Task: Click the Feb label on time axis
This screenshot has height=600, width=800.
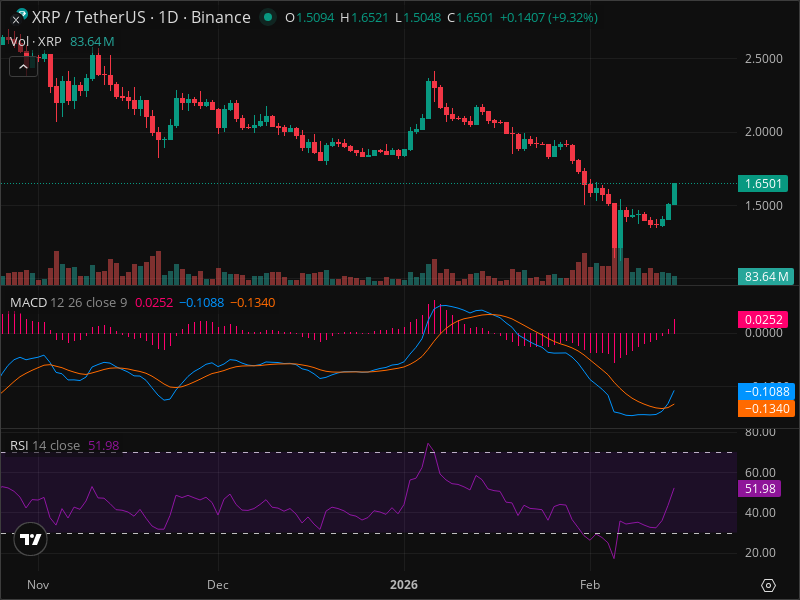Action: point(590,585)
